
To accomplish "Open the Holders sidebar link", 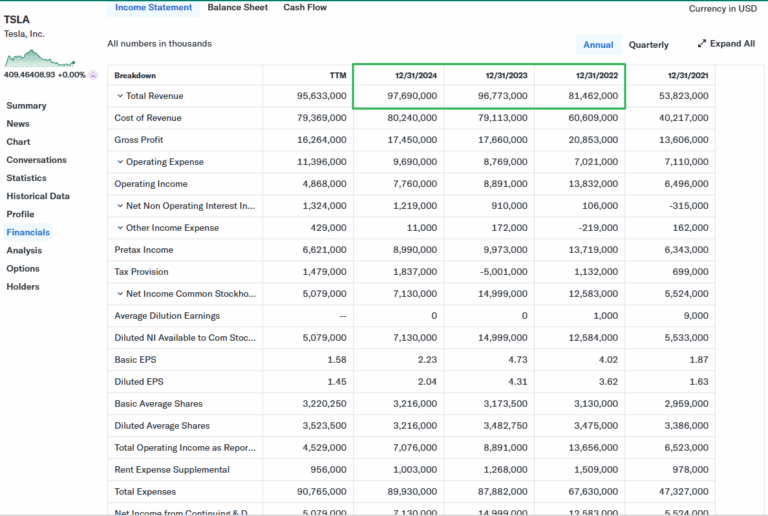I will 23,287.
